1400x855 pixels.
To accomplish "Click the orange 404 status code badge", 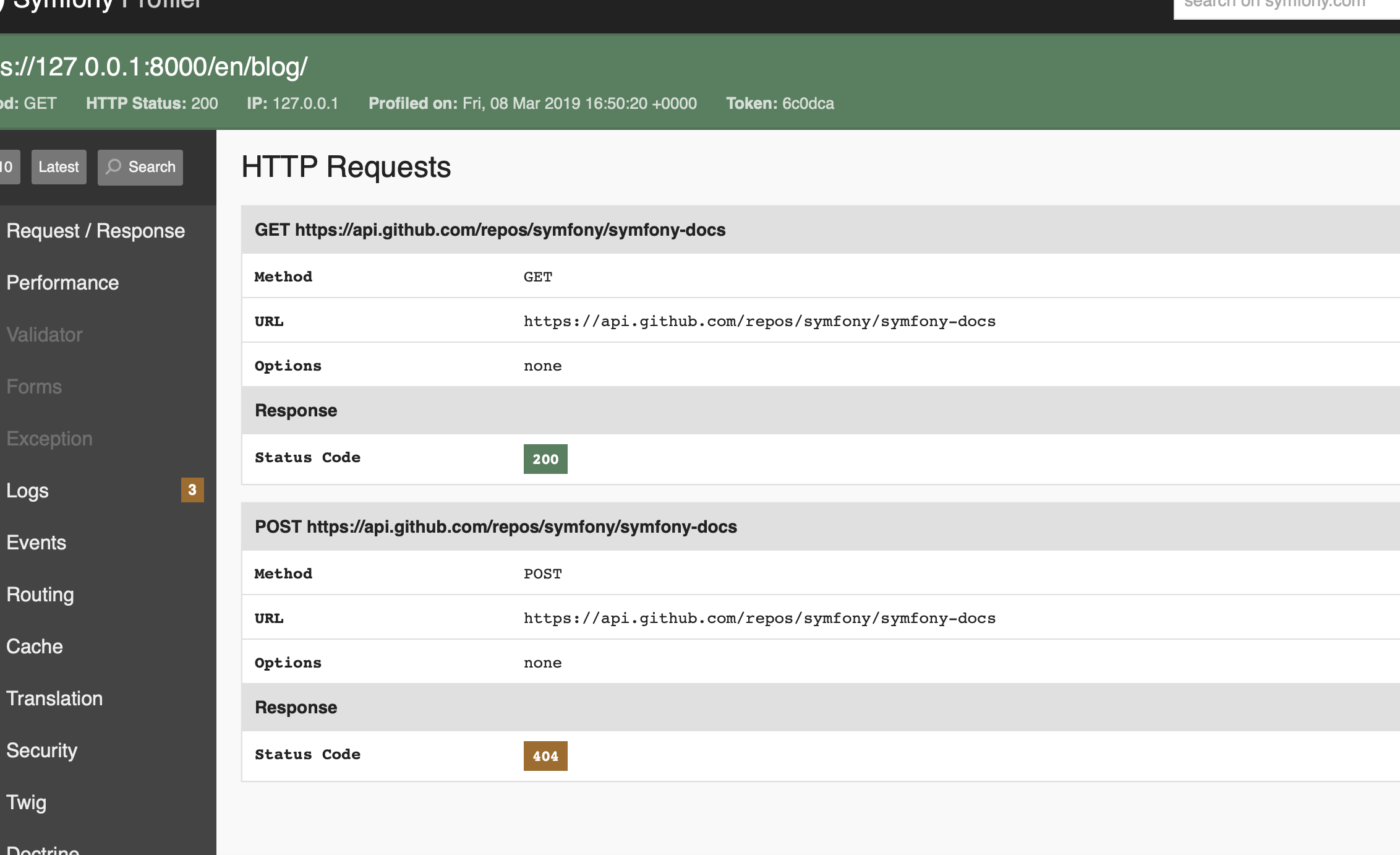I will click(x=545, y=756).
